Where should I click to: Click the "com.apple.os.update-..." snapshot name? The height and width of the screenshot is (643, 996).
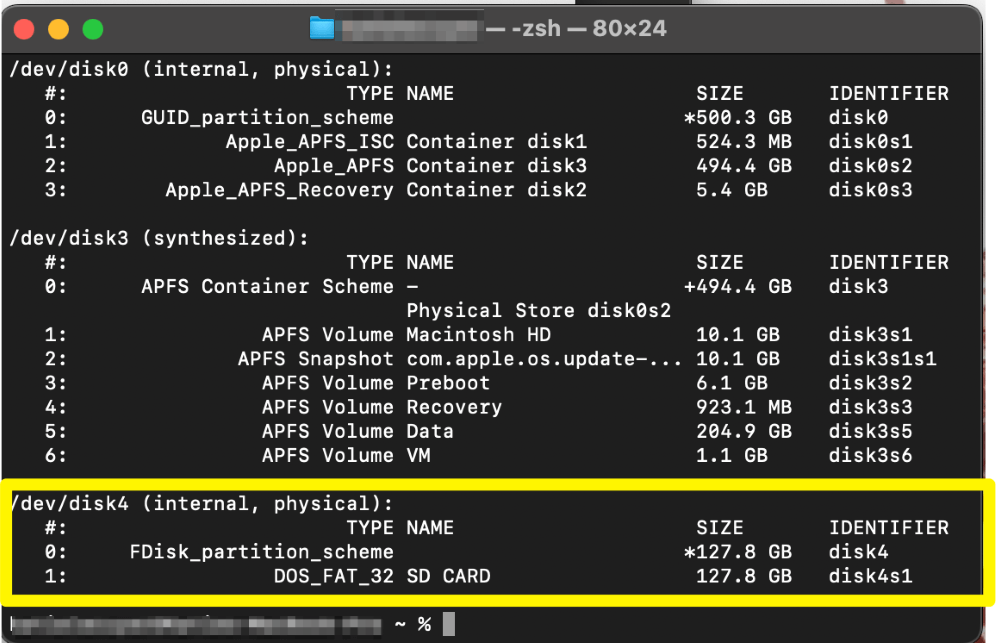544,359
